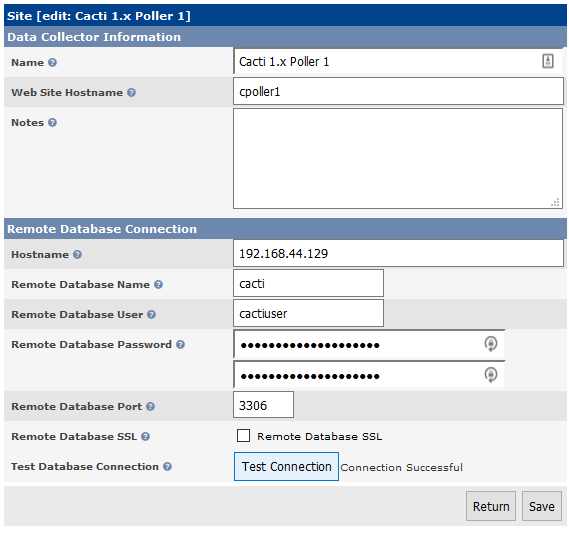Save the data collector settings
Screen dimensions: 569x534
coord(541,506)
